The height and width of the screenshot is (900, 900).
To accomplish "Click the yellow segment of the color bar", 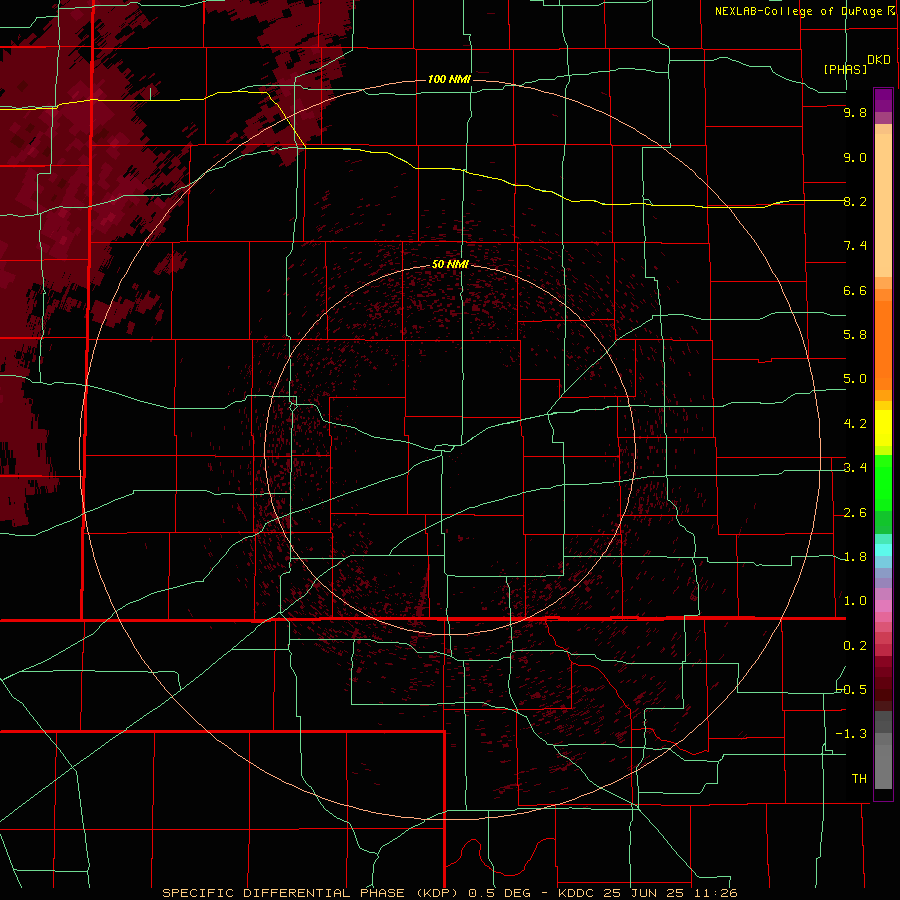I will pyautogui.click(x=883, y=428).
